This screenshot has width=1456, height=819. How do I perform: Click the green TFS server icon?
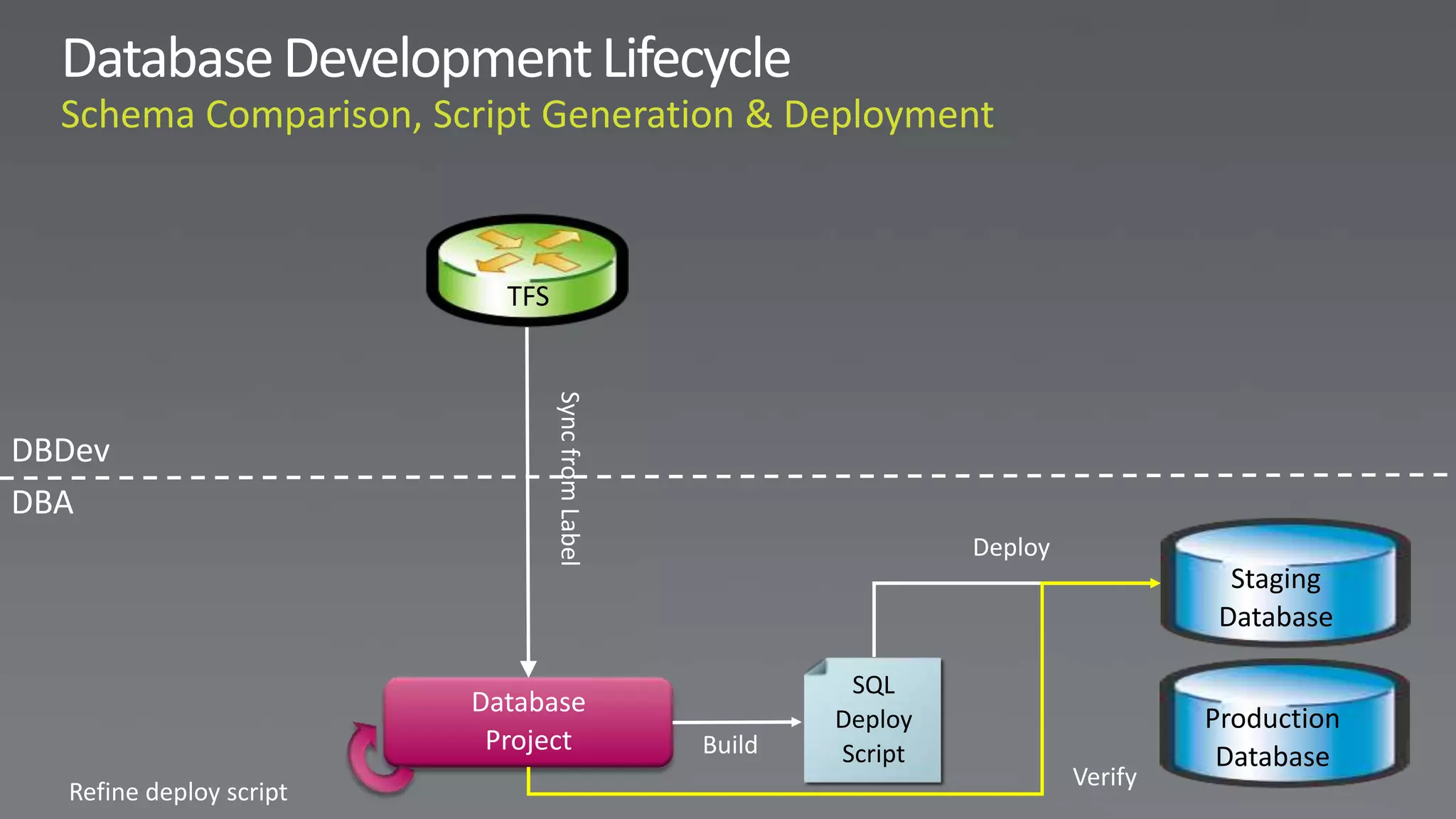tap(527, 270)
